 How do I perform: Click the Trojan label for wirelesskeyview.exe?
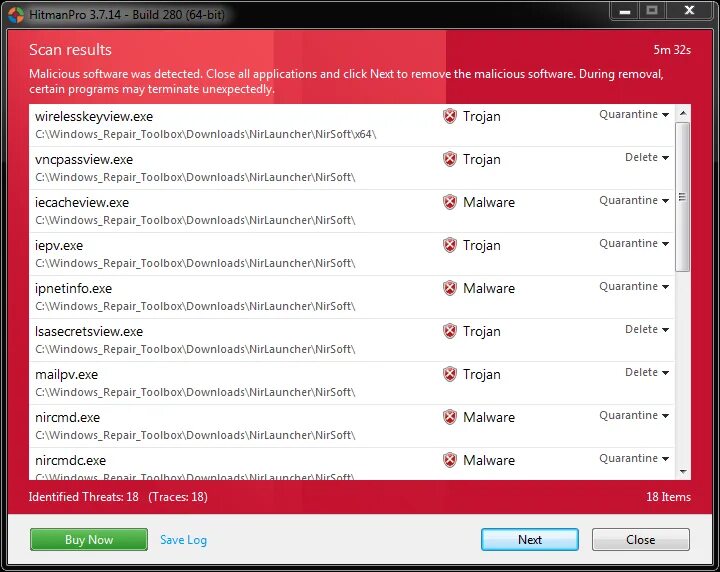[482, 117]
